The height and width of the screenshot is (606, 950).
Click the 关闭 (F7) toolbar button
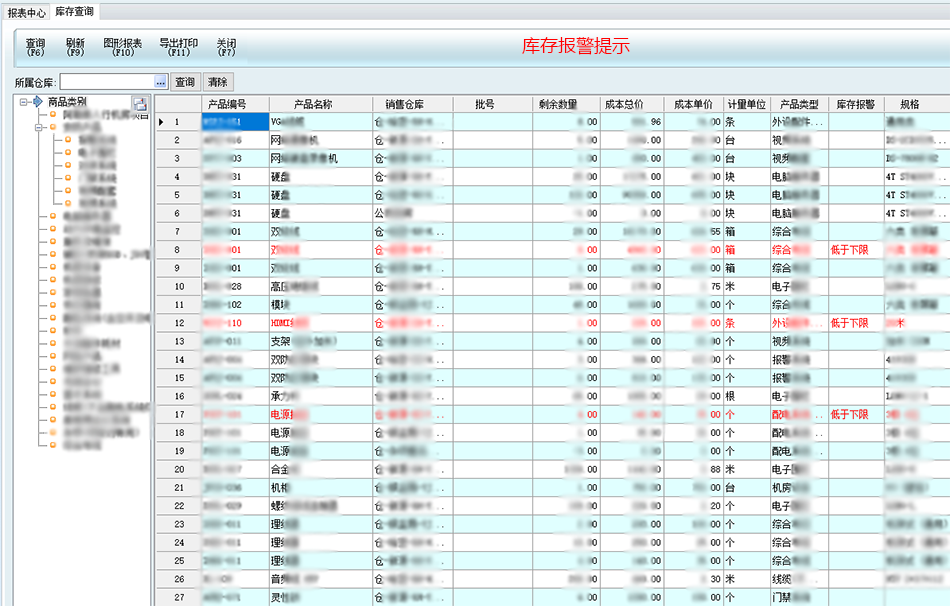226,47
